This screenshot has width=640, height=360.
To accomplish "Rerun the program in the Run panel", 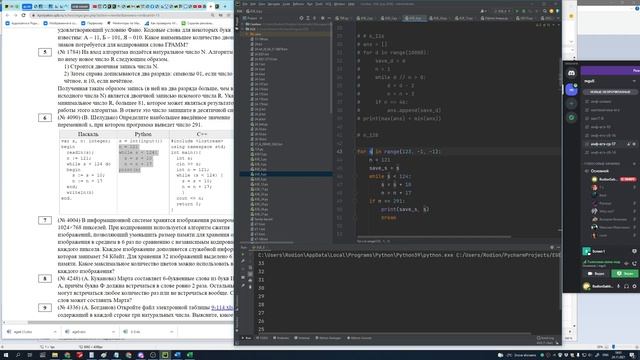I will tap(243, 255).
